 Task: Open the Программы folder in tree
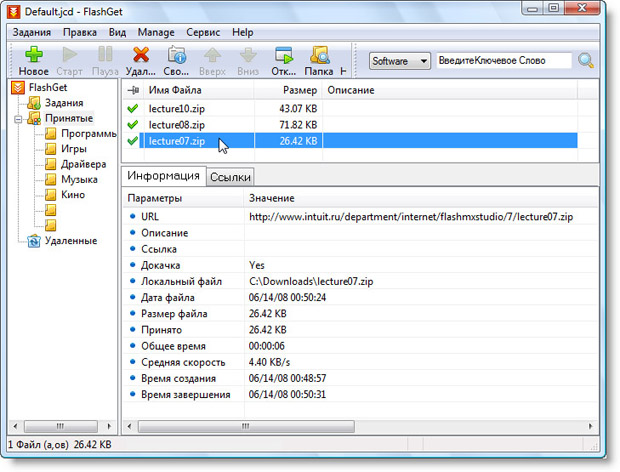coord(89,134)
